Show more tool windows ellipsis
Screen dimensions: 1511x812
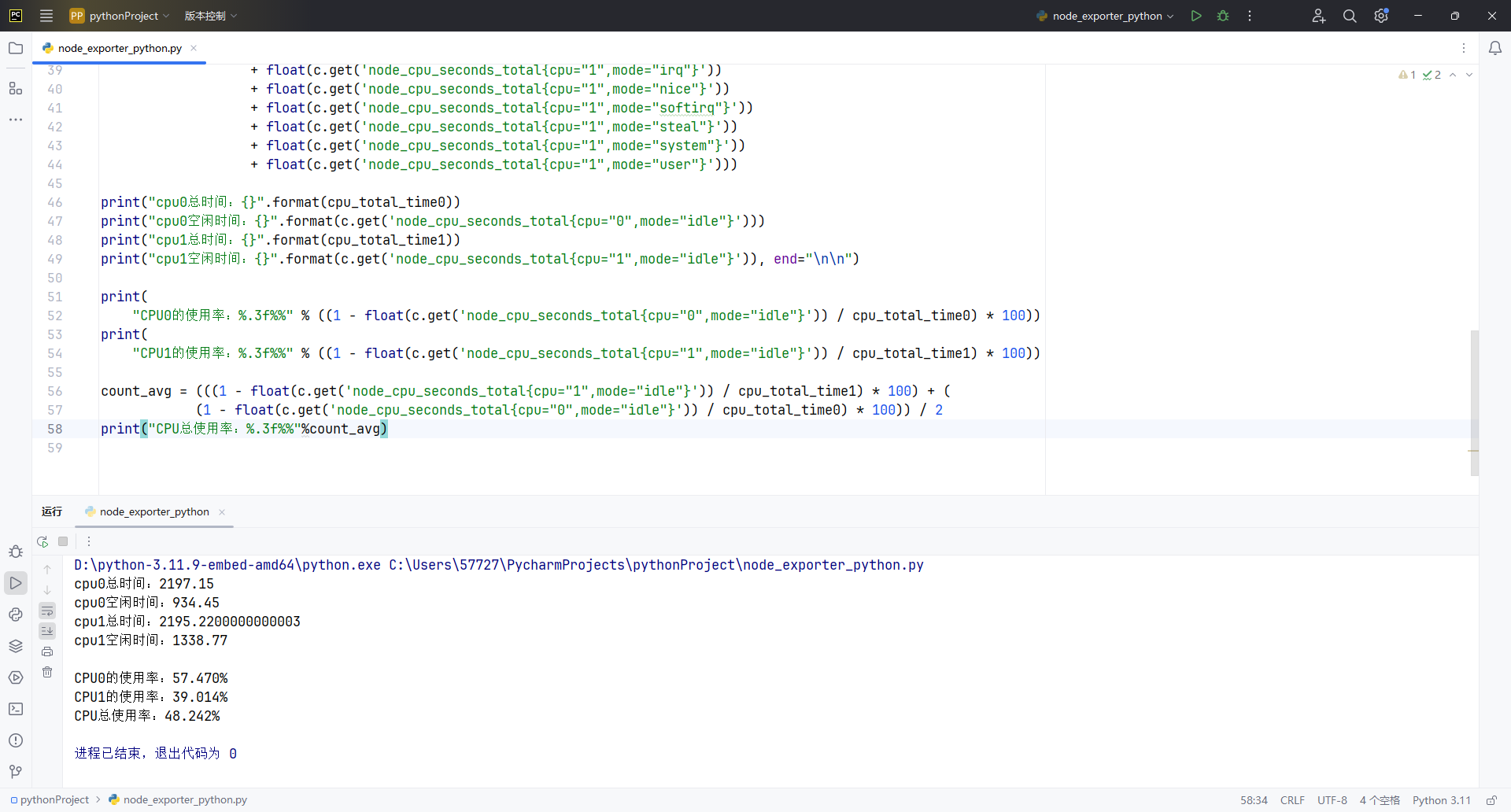coord(16,120)
